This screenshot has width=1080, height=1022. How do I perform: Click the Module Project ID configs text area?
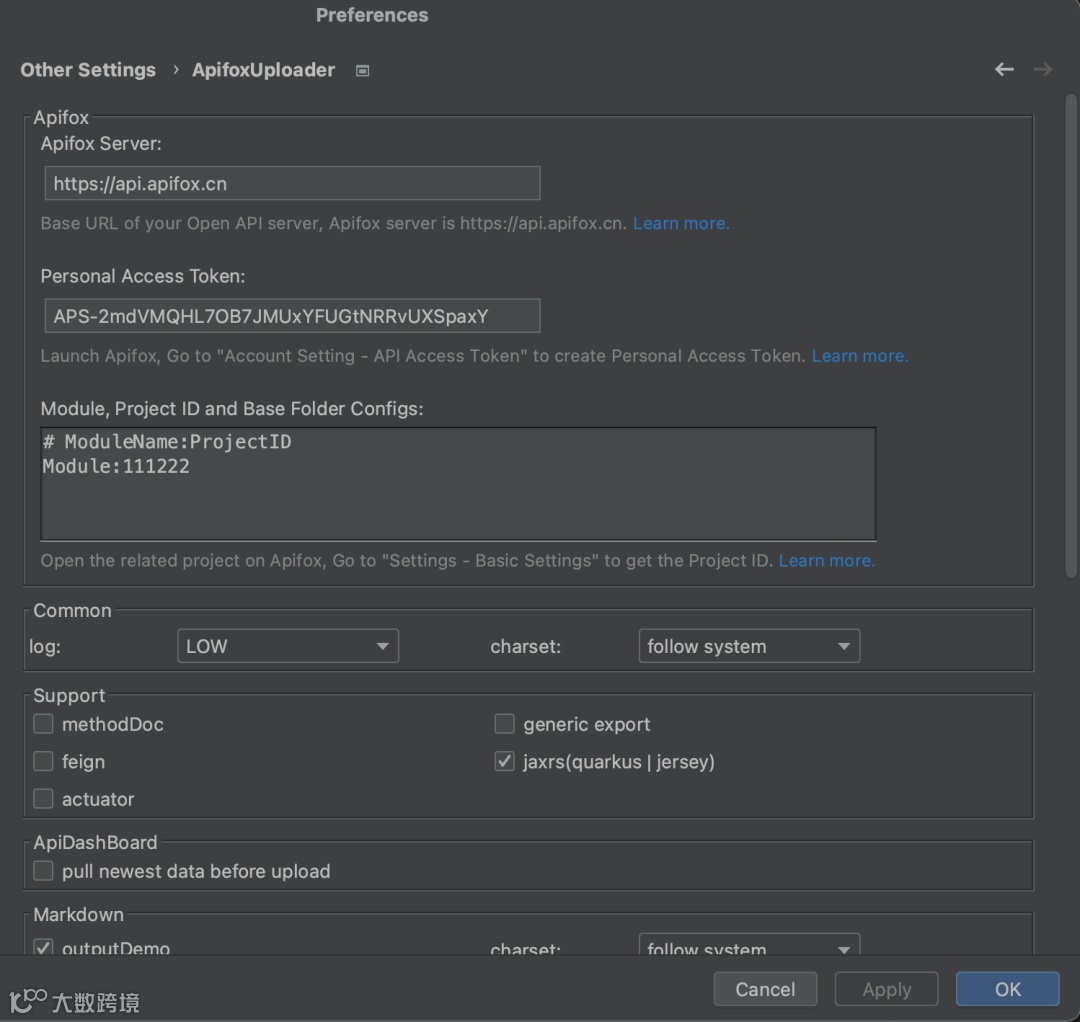459,483
